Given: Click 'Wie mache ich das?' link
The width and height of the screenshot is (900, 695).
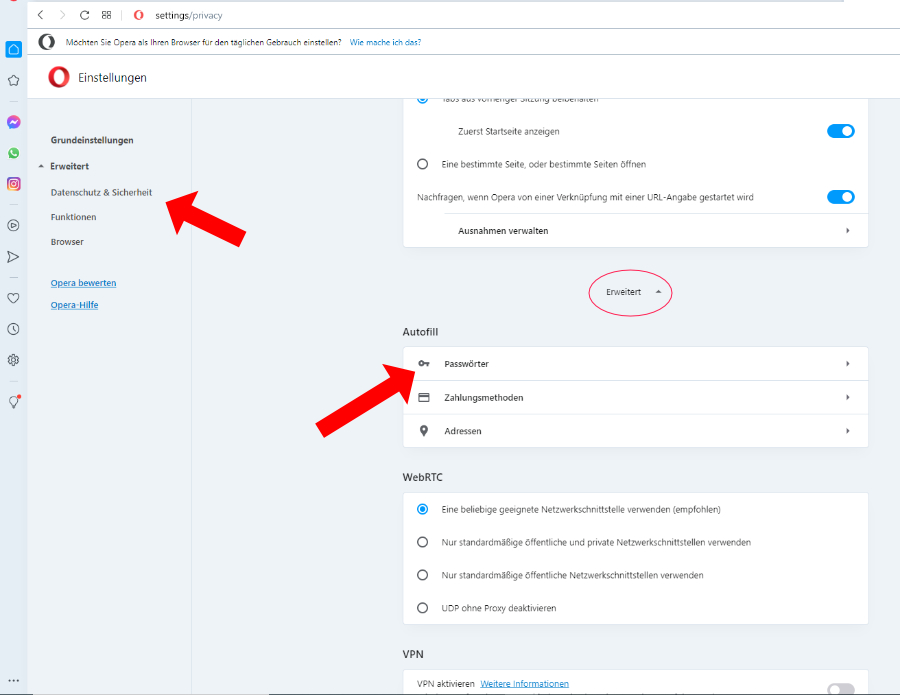Looking at the screenshot, I should (385, 43).
